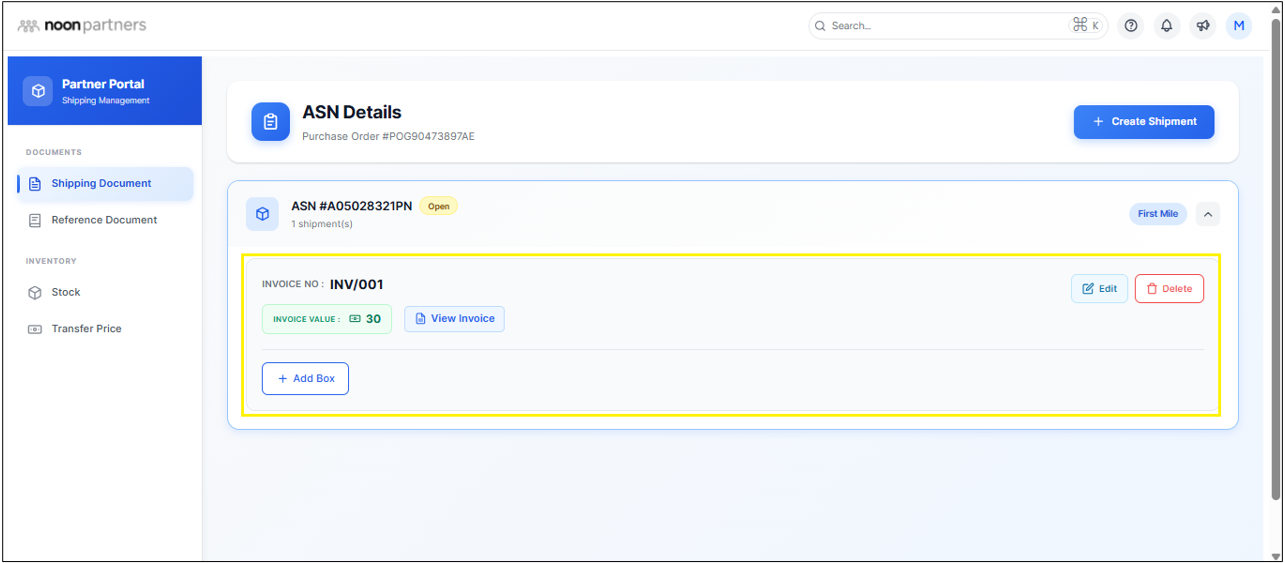Go to Stock in the Inventory section
The height and width of the screenshot is (563, 1285).
click(x=66, y=293)
